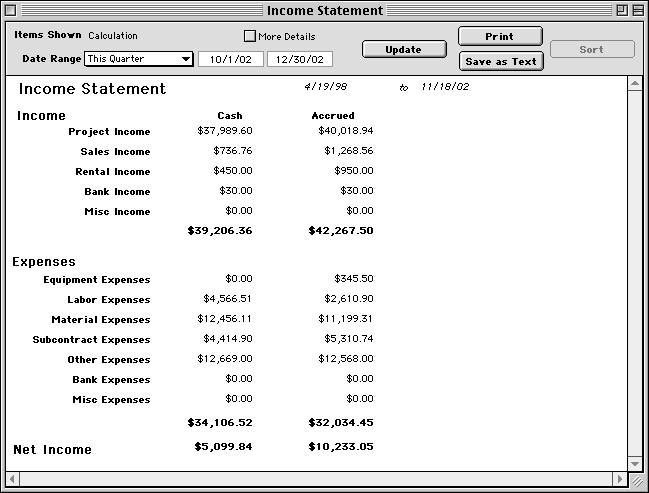Click the window resize grip corner
The height and width of the screenshot is (493, 649).
[x=634, y=480]
